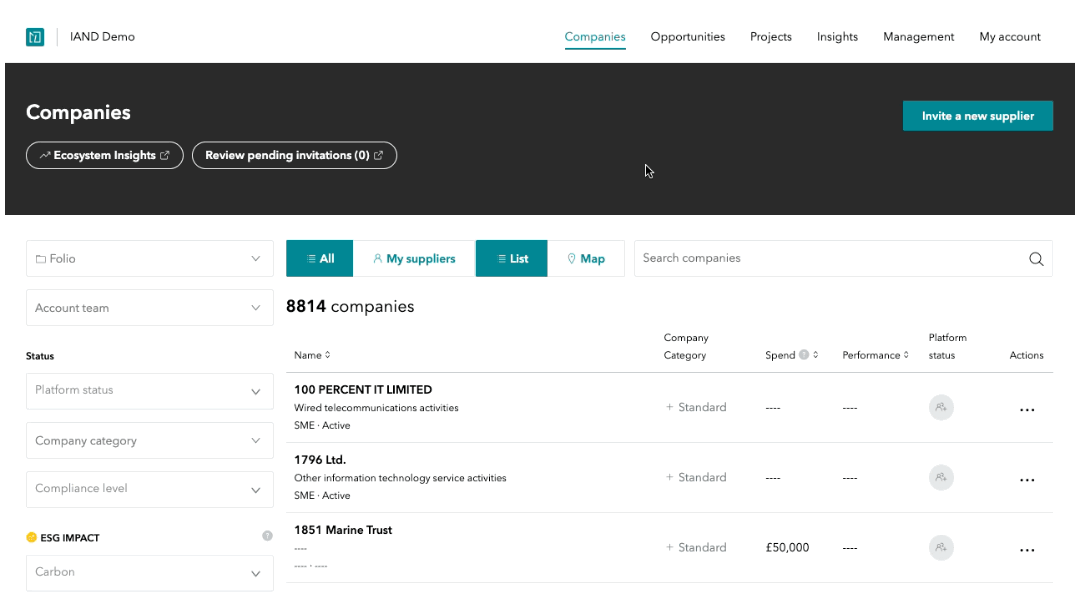1080x608 pixels.
Task: Expand the Compliance level filter
Action: pyautogui.click(x=149, y=489)
